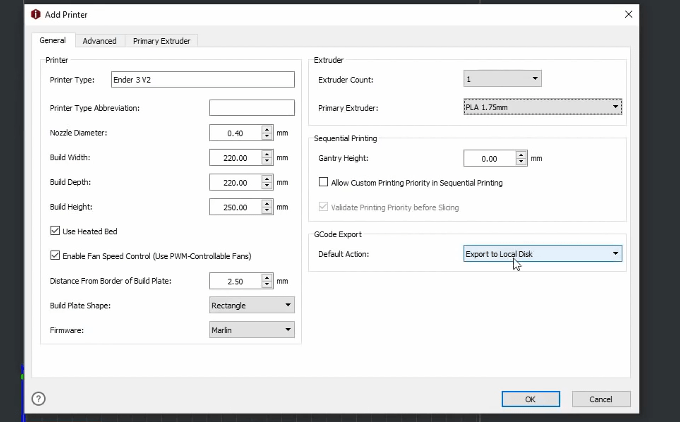Viewport: 680px width, 422px height.
Task: Open the Build Plate Shape dropdown
Action: (252, 305)
